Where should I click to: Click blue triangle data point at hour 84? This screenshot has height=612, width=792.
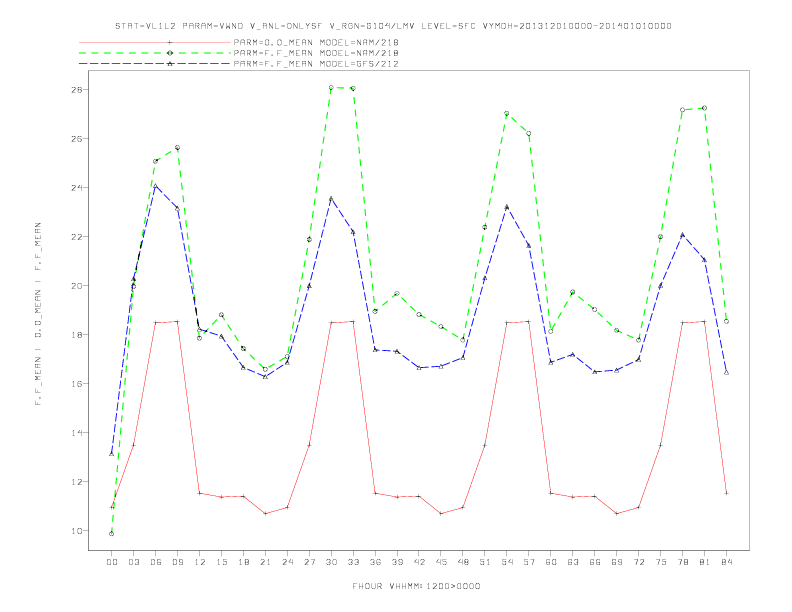coord(726,372)
